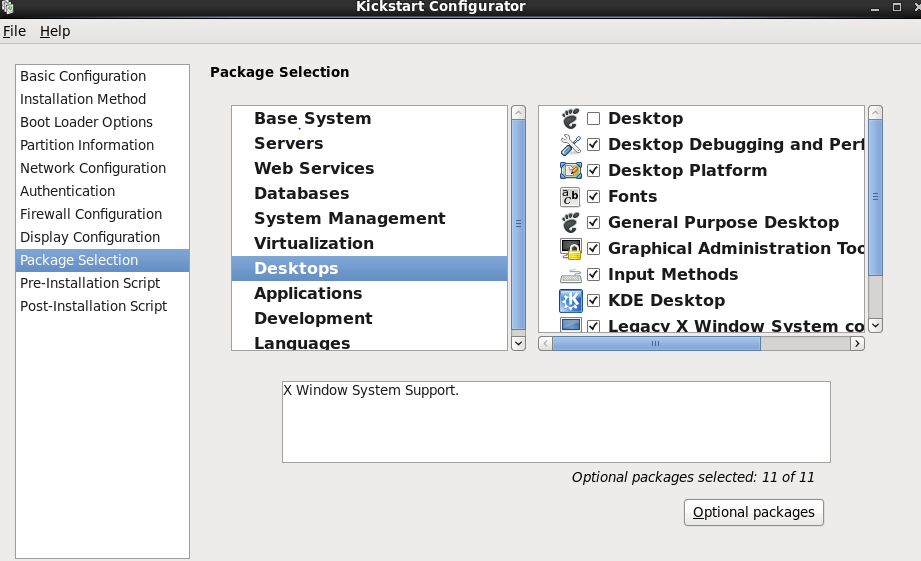Choose the Web Services category
This screenshot has width=921, height=561.
pos(369,169)
